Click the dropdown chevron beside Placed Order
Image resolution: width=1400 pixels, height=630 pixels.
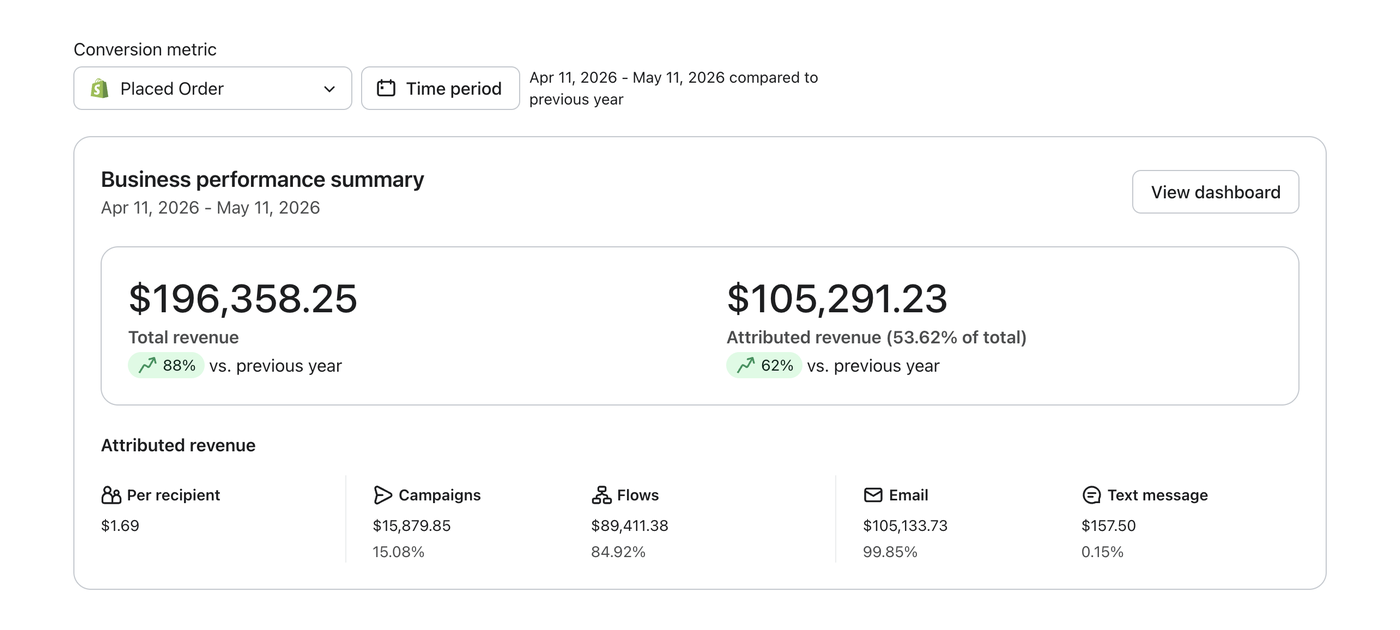click(329, 89)
